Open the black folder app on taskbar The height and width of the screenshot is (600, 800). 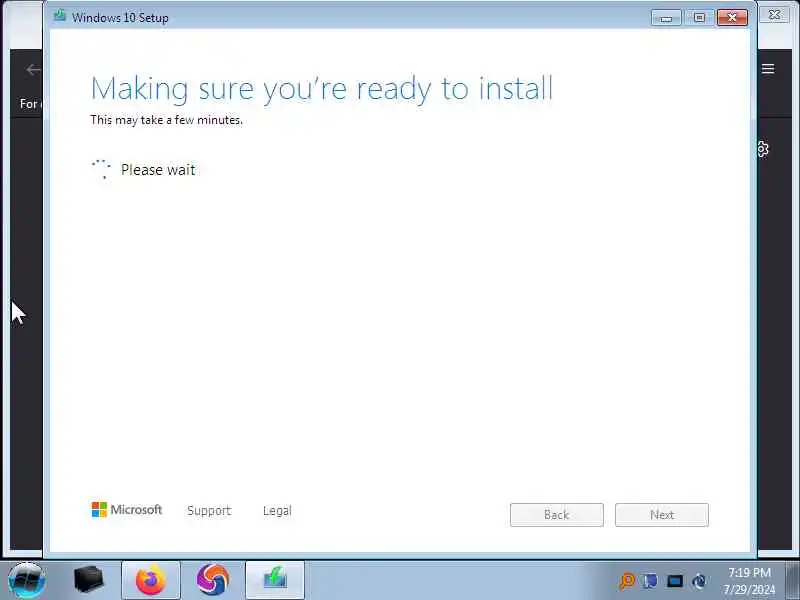[89, 580]
